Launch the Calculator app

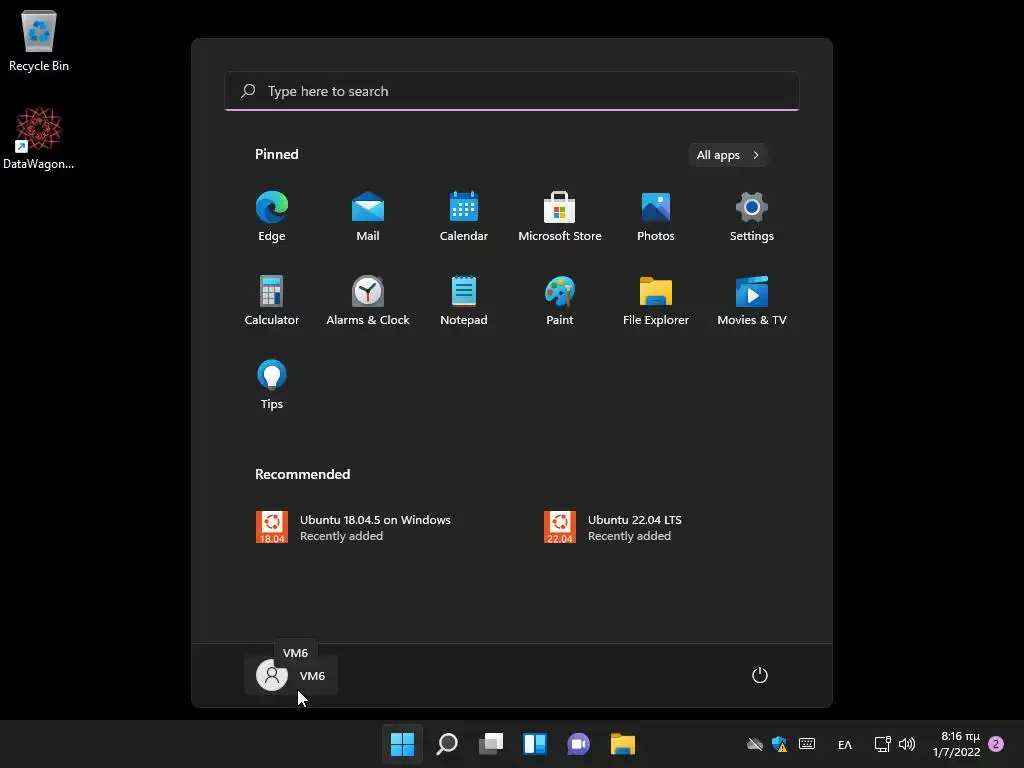coord(272,300)
